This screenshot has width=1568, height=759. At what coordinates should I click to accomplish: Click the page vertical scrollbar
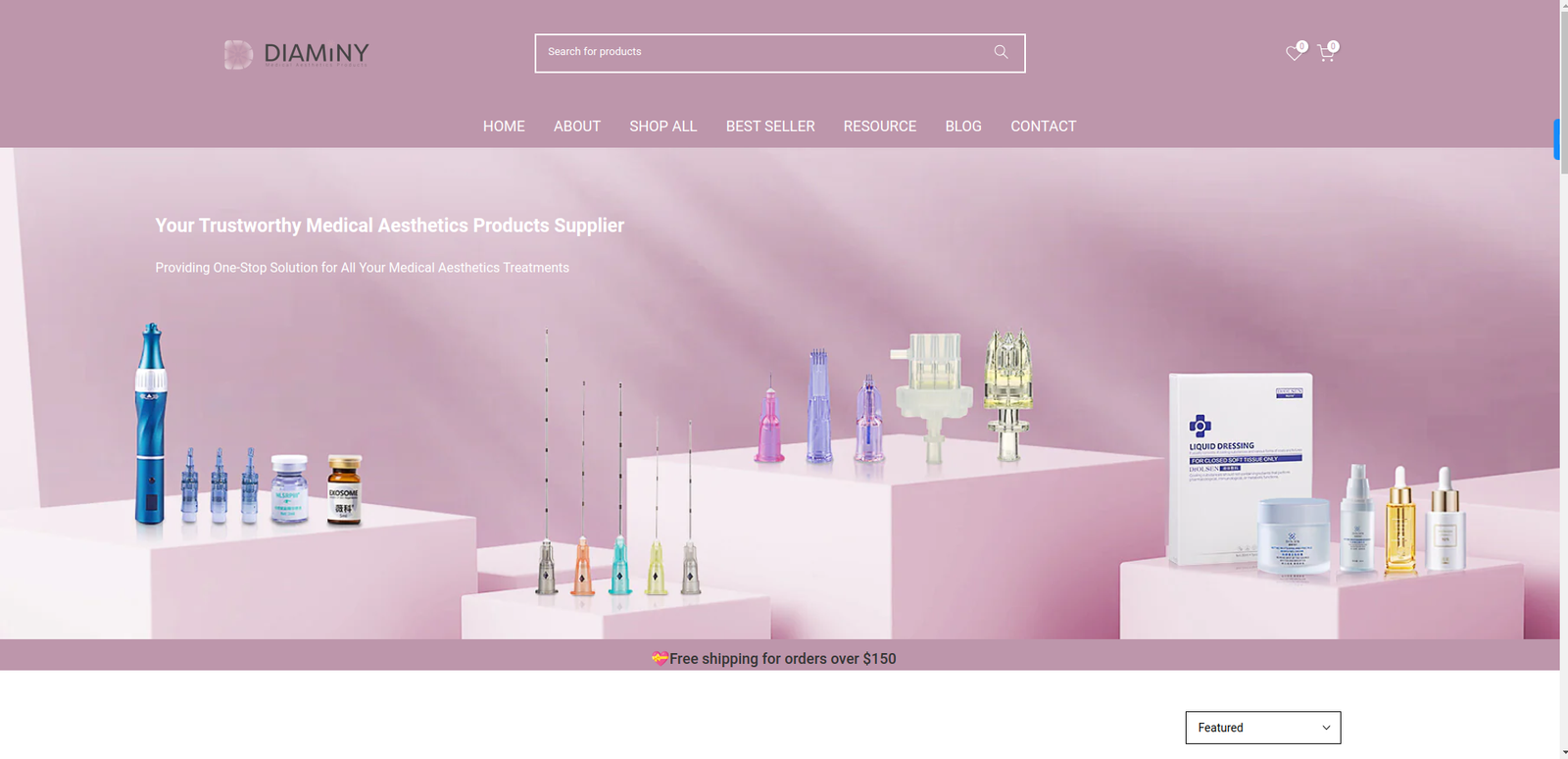[1563, 392]
